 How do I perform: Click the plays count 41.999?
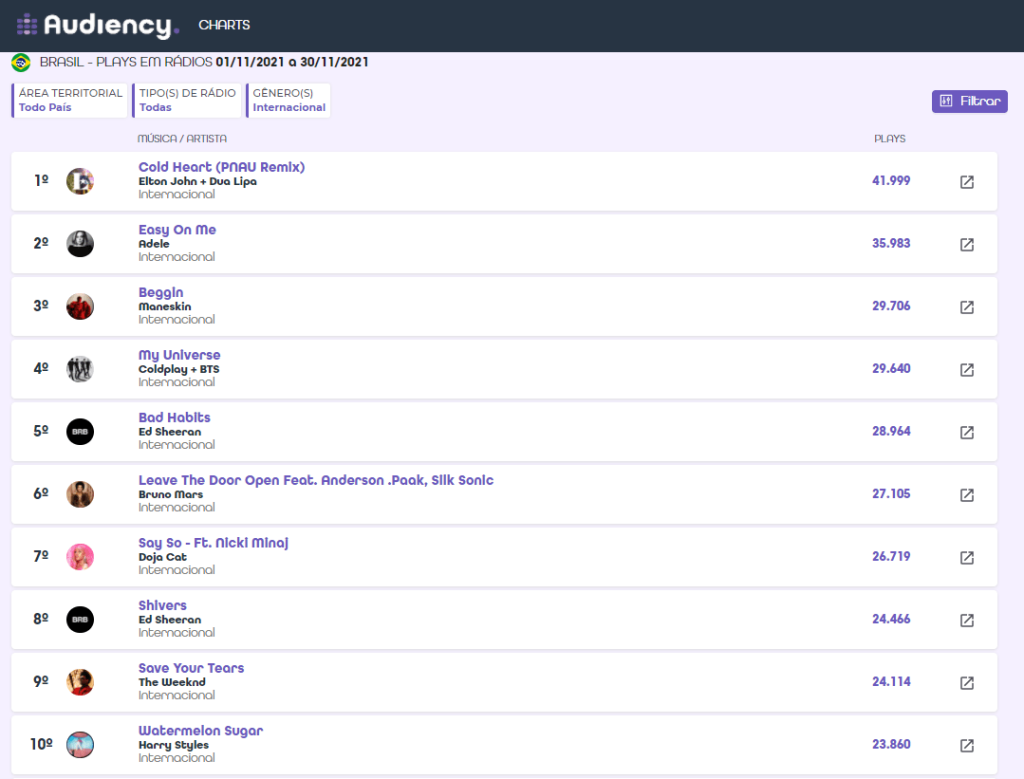click(x=891, y=181)
